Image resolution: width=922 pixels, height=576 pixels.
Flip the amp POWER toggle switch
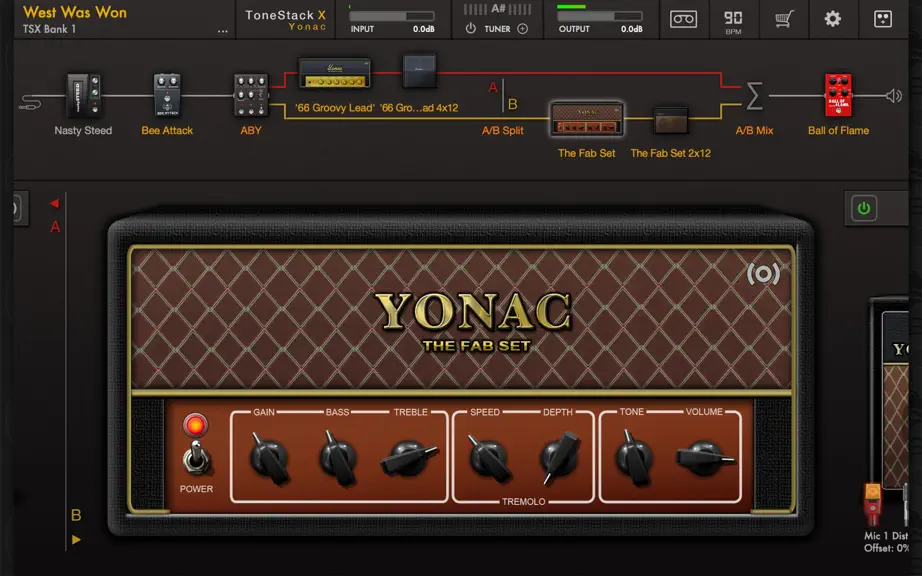tap(196, 457)
